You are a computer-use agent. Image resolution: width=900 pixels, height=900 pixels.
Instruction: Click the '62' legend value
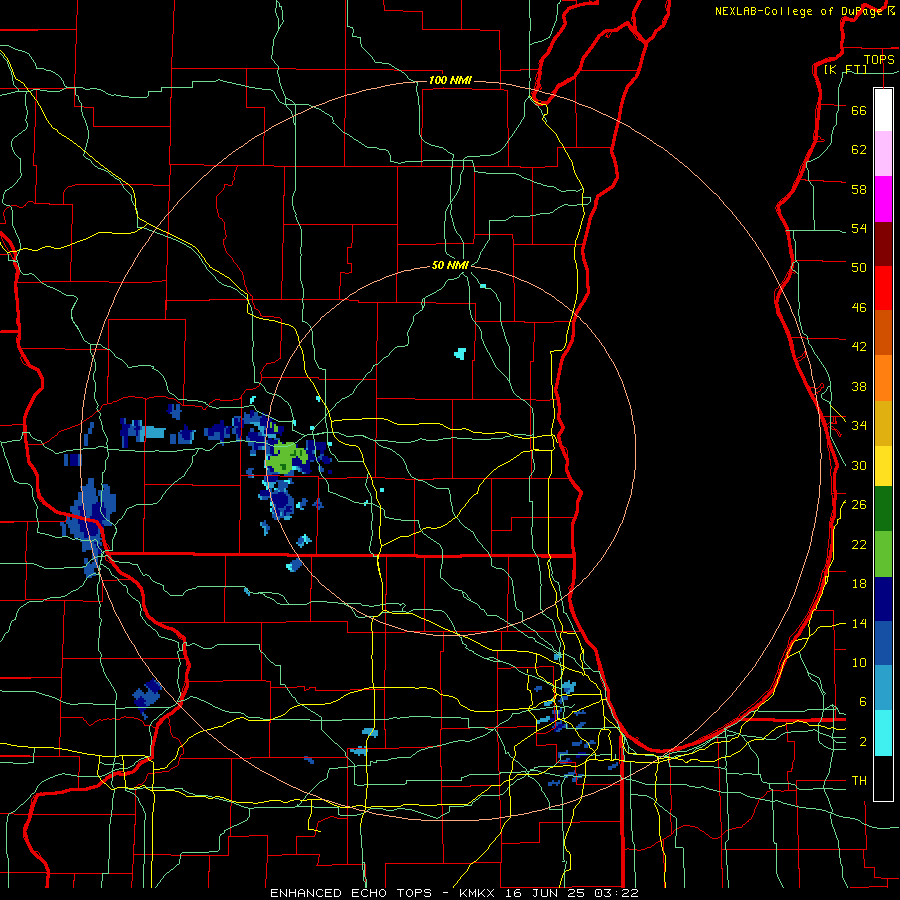click(x=859, y=149)
